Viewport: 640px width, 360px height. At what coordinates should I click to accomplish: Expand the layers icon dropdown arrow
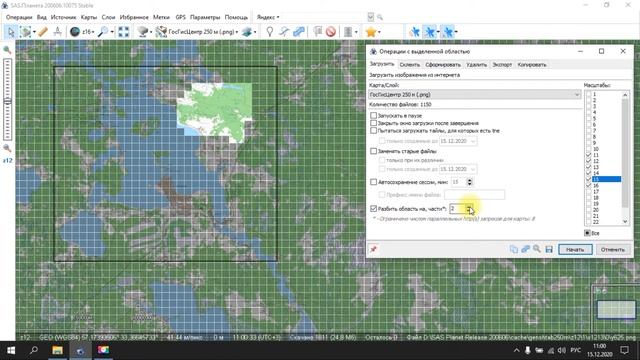[255, 32]
